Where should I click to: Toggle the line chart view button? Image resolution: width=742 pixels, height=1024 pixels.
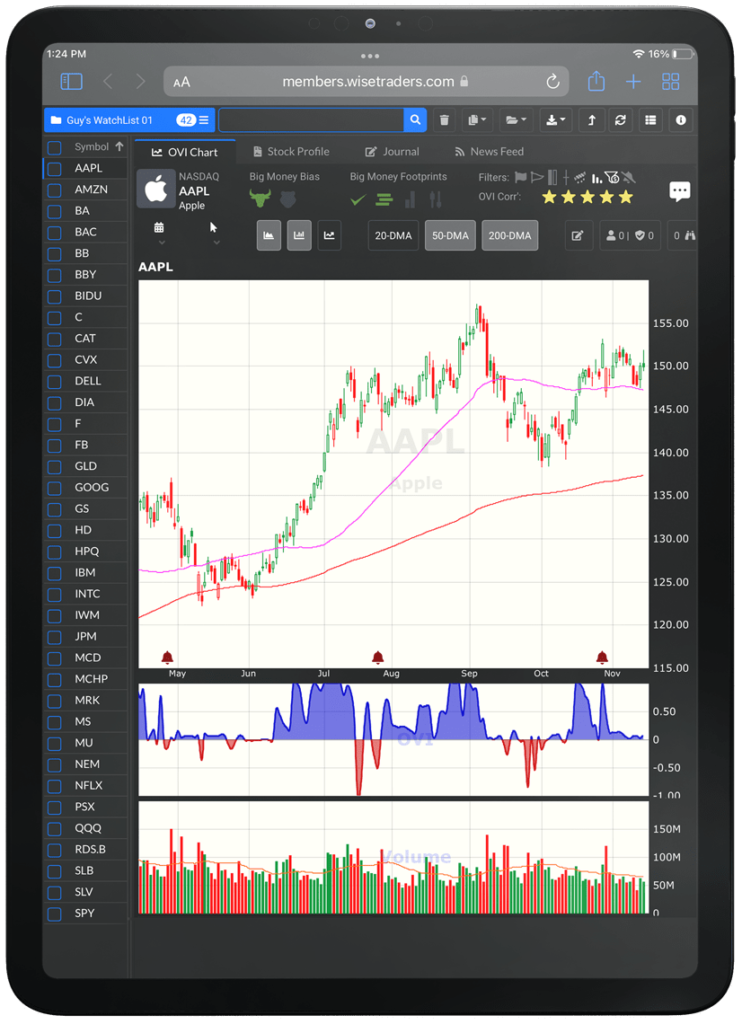pos(329,236)
